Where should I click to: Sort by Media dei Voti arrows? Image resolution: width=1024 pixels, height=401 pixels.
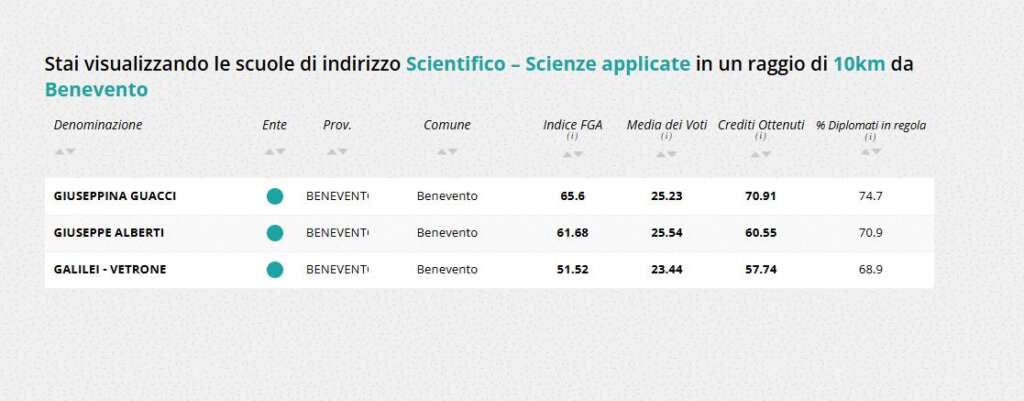[x=667, y=154]
